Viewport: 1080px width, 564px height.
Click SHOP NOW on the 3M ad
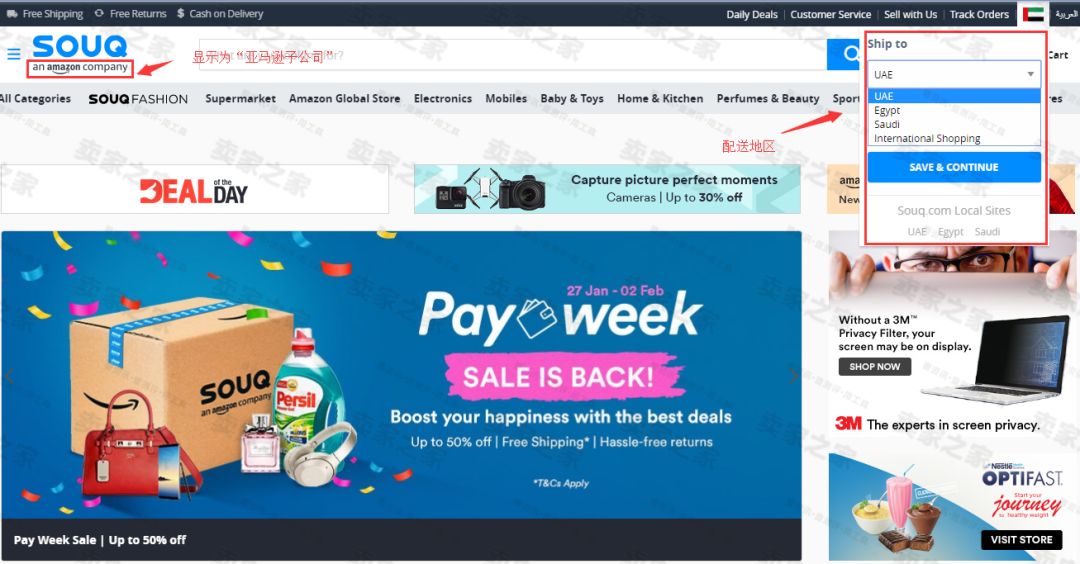click(875, 366)
